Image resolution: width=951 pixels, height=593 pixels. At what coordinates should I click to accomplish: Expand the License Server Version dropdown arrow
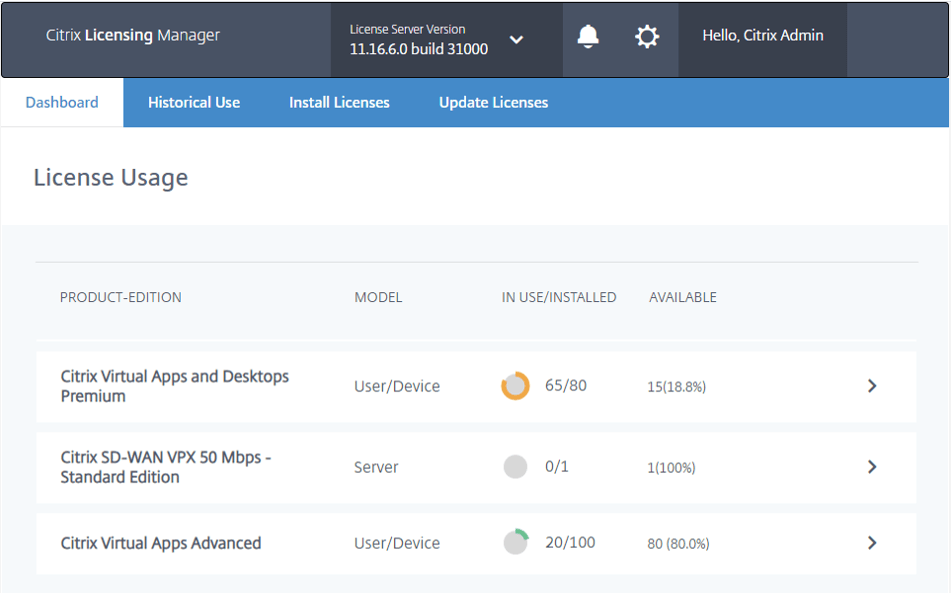click(516, 40)
